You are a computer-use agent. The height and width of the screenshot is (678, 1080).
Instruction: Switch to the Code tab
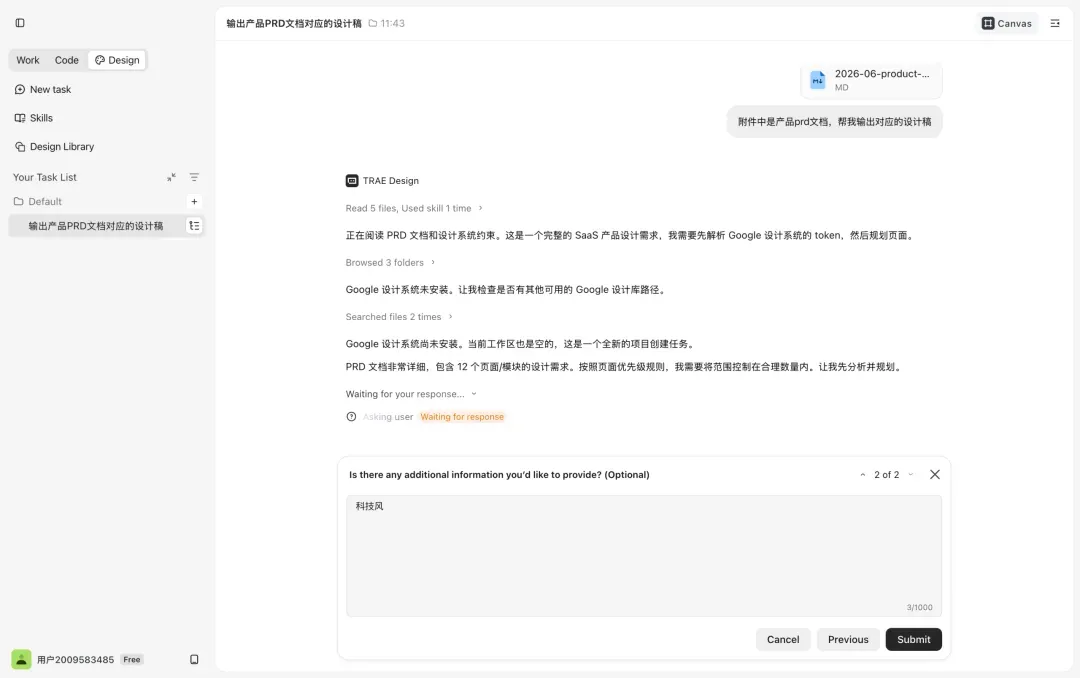pos(67,60)
